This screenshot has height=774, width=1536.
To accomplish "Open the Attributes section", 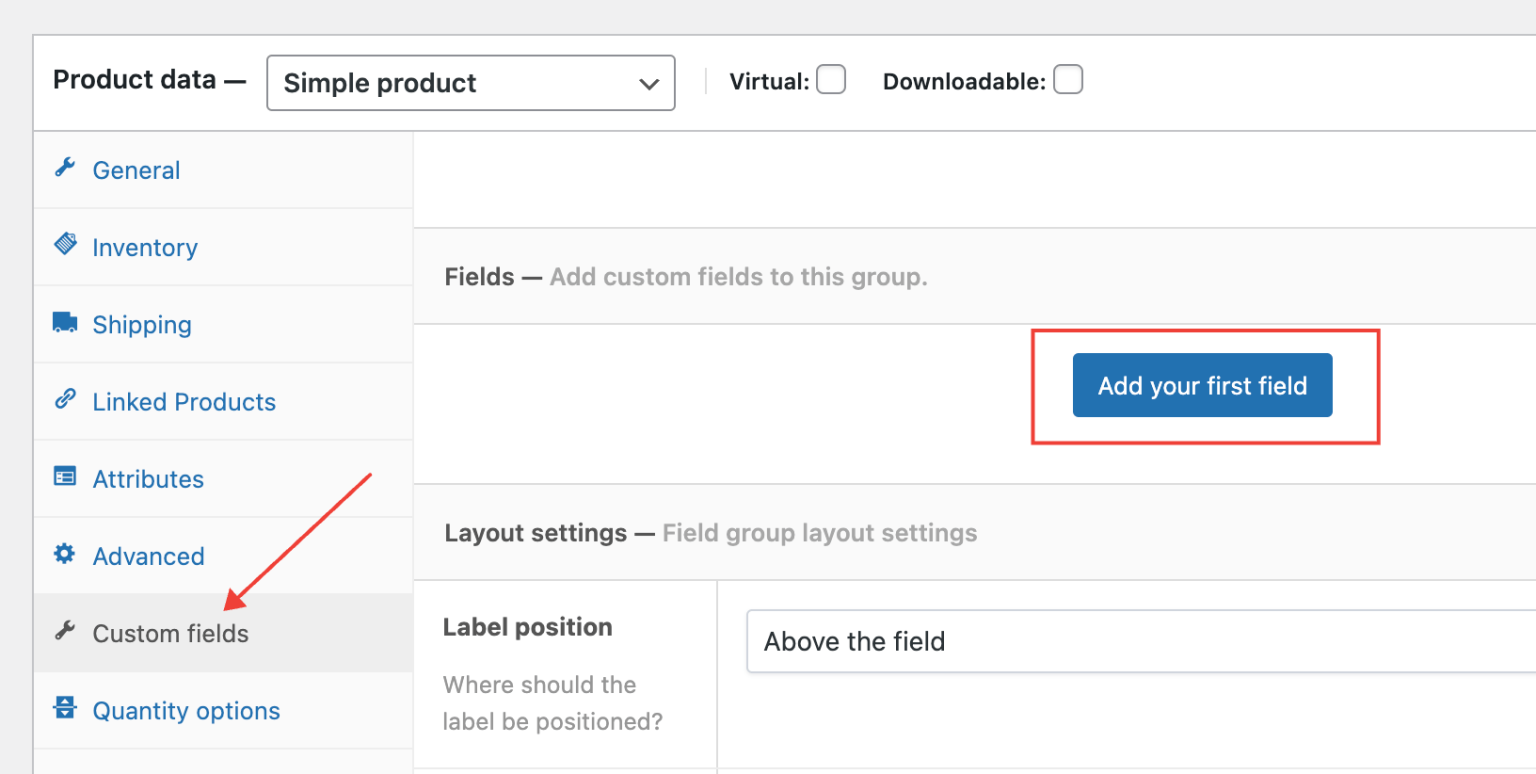I will 147,479.
